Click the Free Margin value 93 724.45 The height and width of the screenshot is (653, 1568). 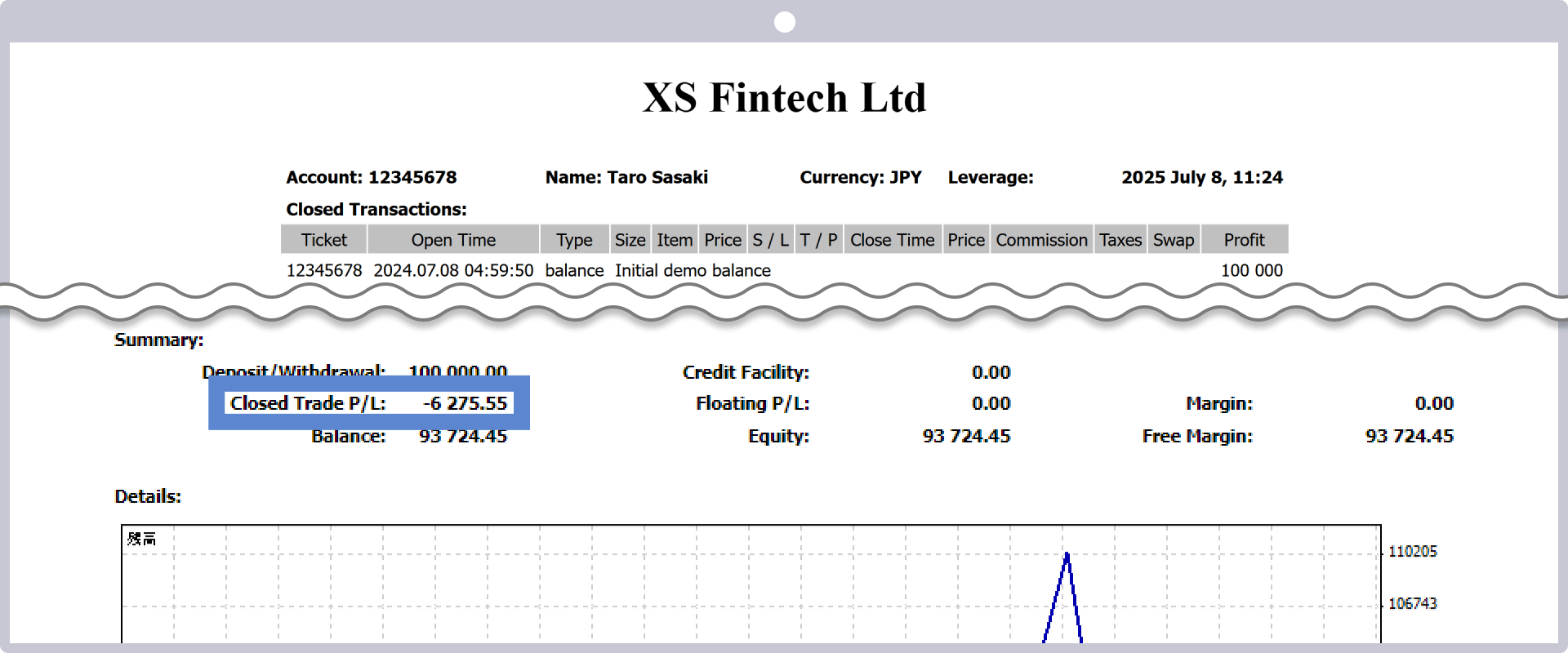1410,436
